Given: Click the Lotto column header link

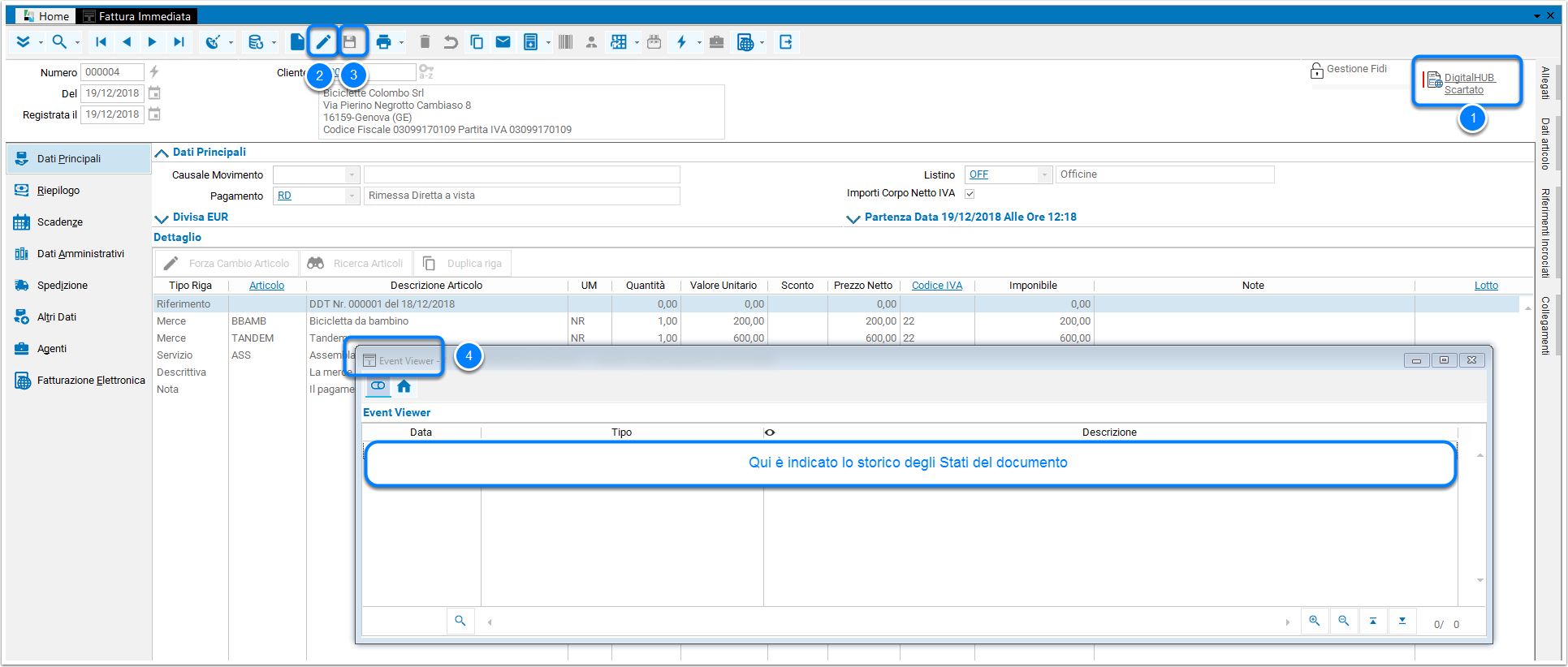Looking at the screenshot, I should pos(1486,286).
